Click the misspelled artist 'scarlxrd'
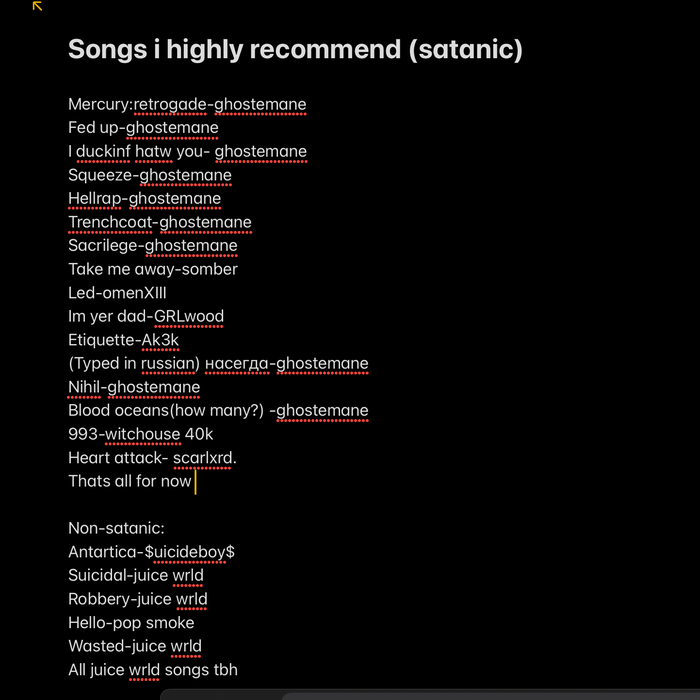Image resolution: width=700 pixels, height=700 pixels. pos(205,458)
